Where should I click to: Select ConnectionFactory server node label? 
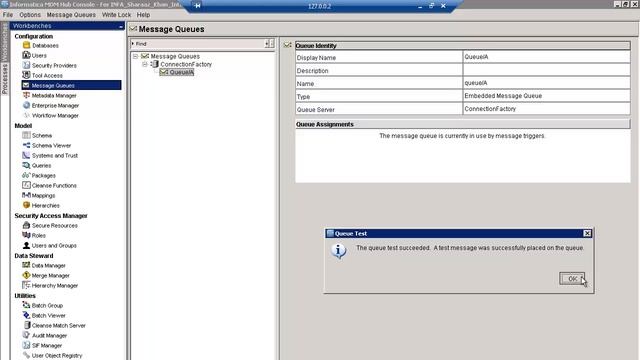click(186, 64)
